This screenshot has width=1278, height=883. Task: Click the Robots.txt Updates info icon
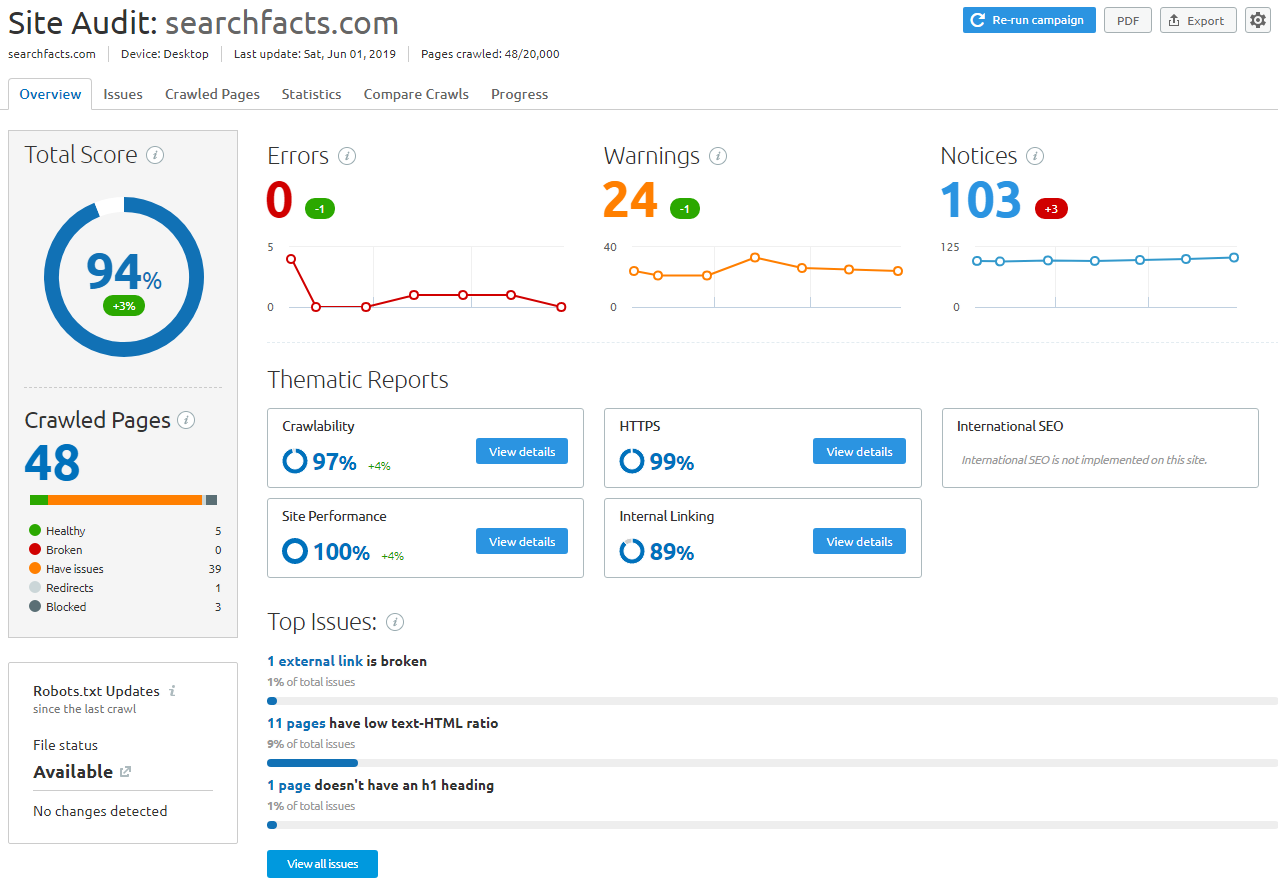click(x=172, y=691)
